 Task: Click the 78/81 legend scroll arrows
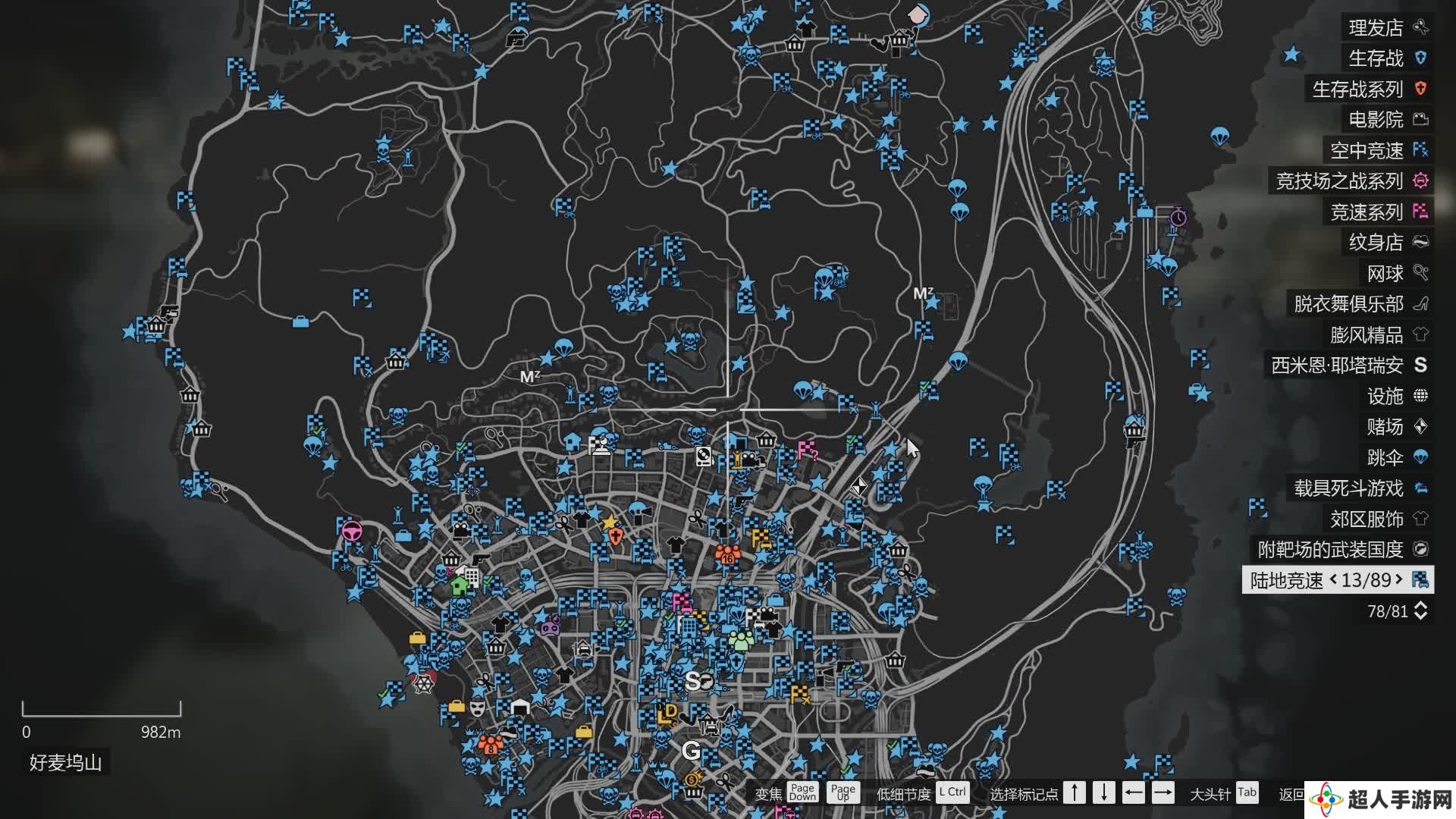(x=1421, y=611)
